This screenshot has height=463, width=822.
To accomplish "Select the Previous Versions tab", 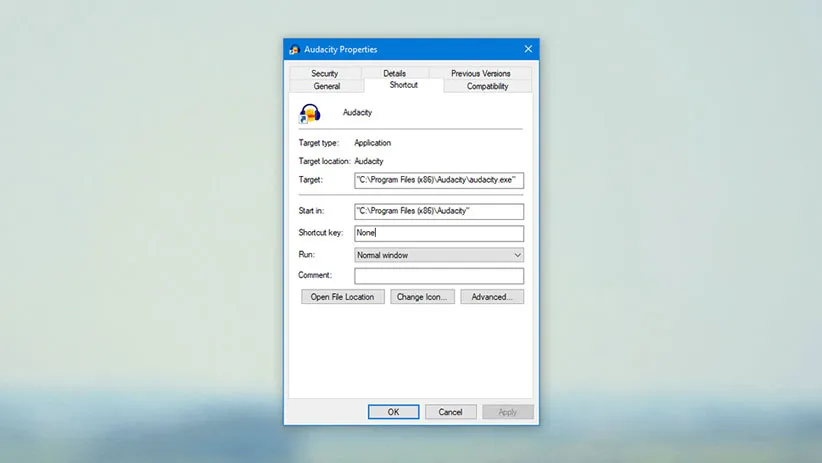I will click(x=480, y=73).
